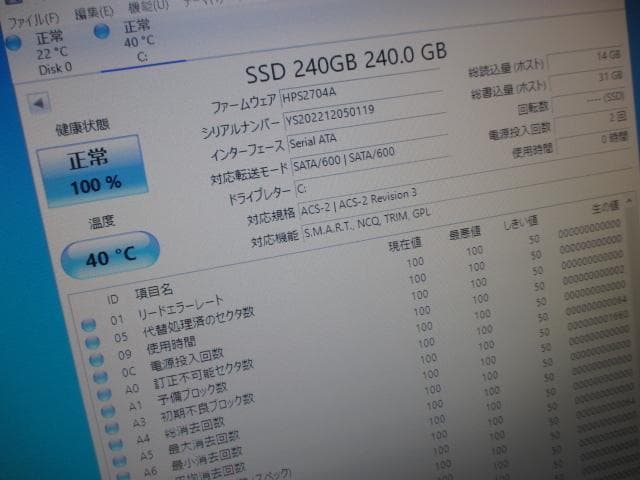Viewport: 640px width, 480px height.
Task: Open the ファイル(F) menu
Action: pyautogui.click(x=33, y=20)
